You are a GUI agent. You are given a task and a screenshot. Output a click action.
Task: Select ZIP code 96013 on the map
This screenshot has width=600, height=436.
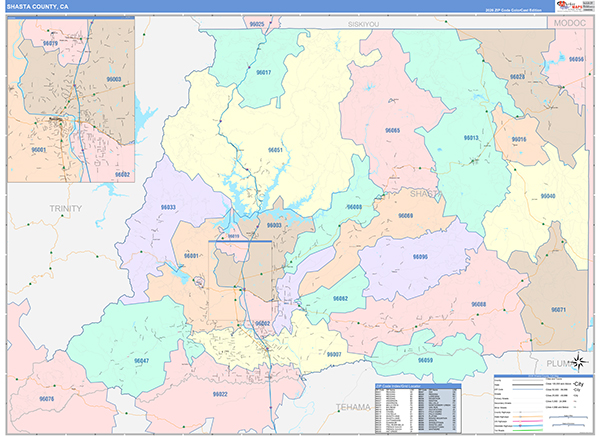pyautogui.click(x=471, y=138)
